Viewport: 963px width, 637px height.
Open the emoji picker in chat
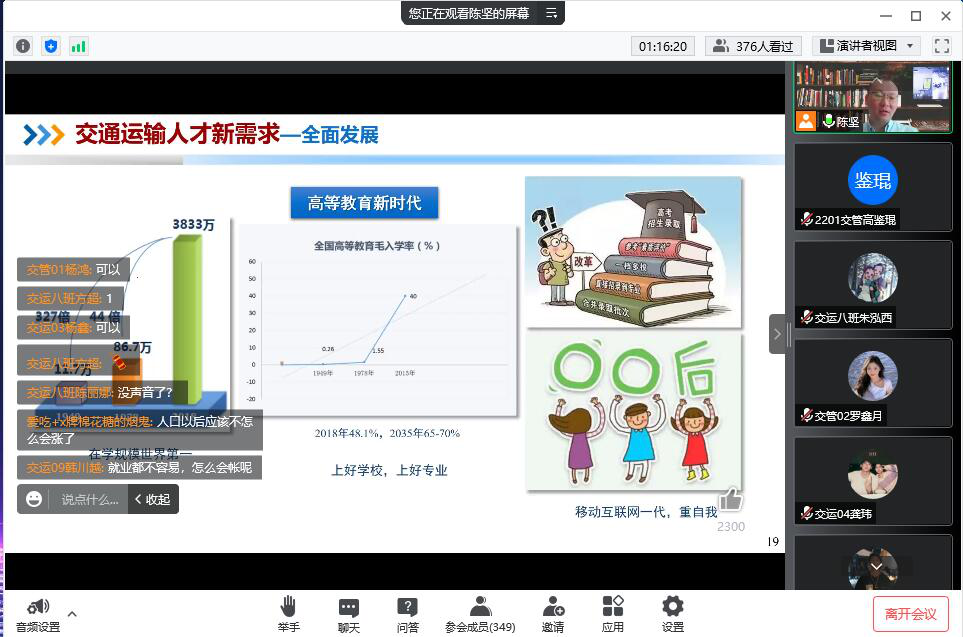point(34,499)
